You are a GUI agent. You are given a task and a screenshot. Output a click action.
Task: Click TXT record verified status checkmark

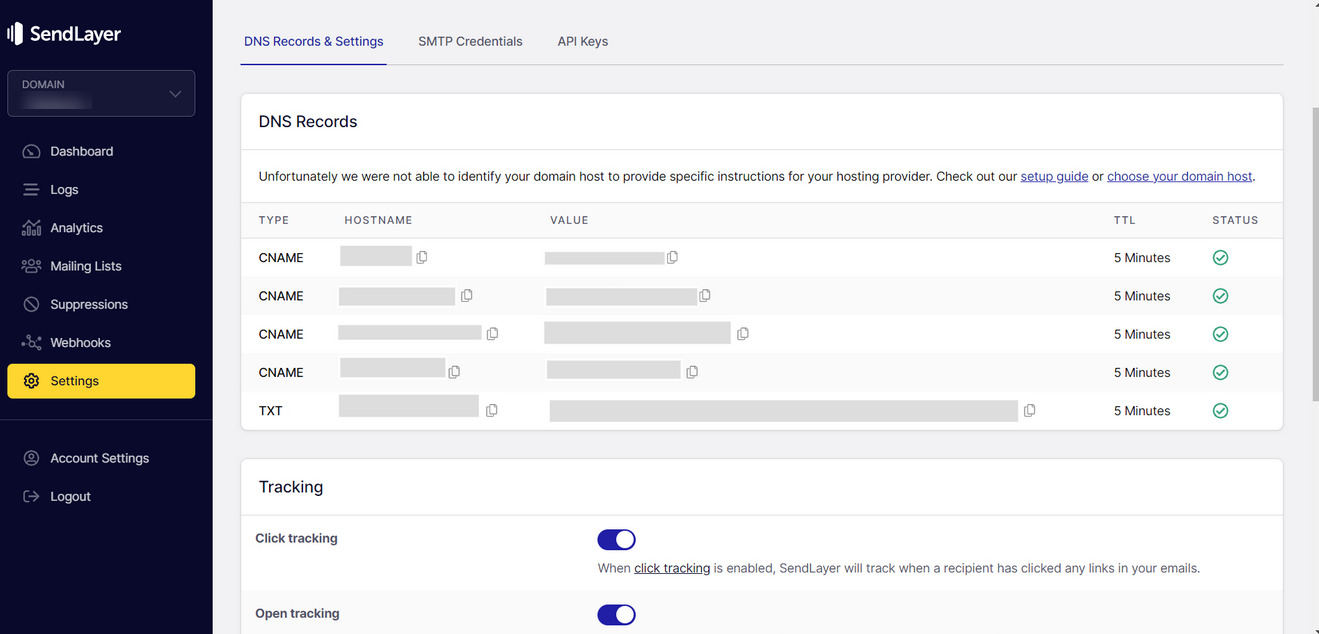[x=1220, y=411]
